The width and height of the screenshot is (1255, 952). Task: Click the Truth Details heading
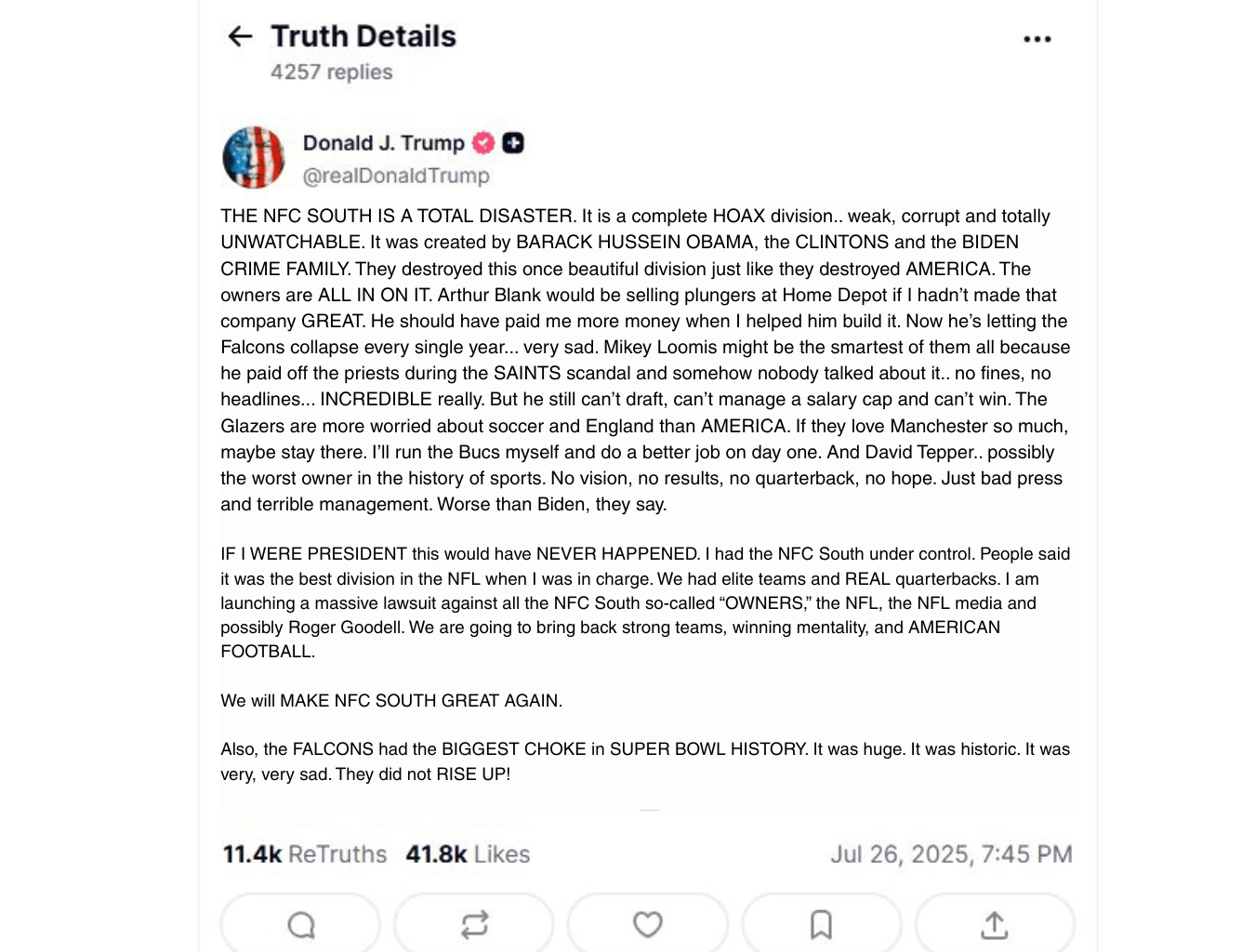click(x=363, y=36)
